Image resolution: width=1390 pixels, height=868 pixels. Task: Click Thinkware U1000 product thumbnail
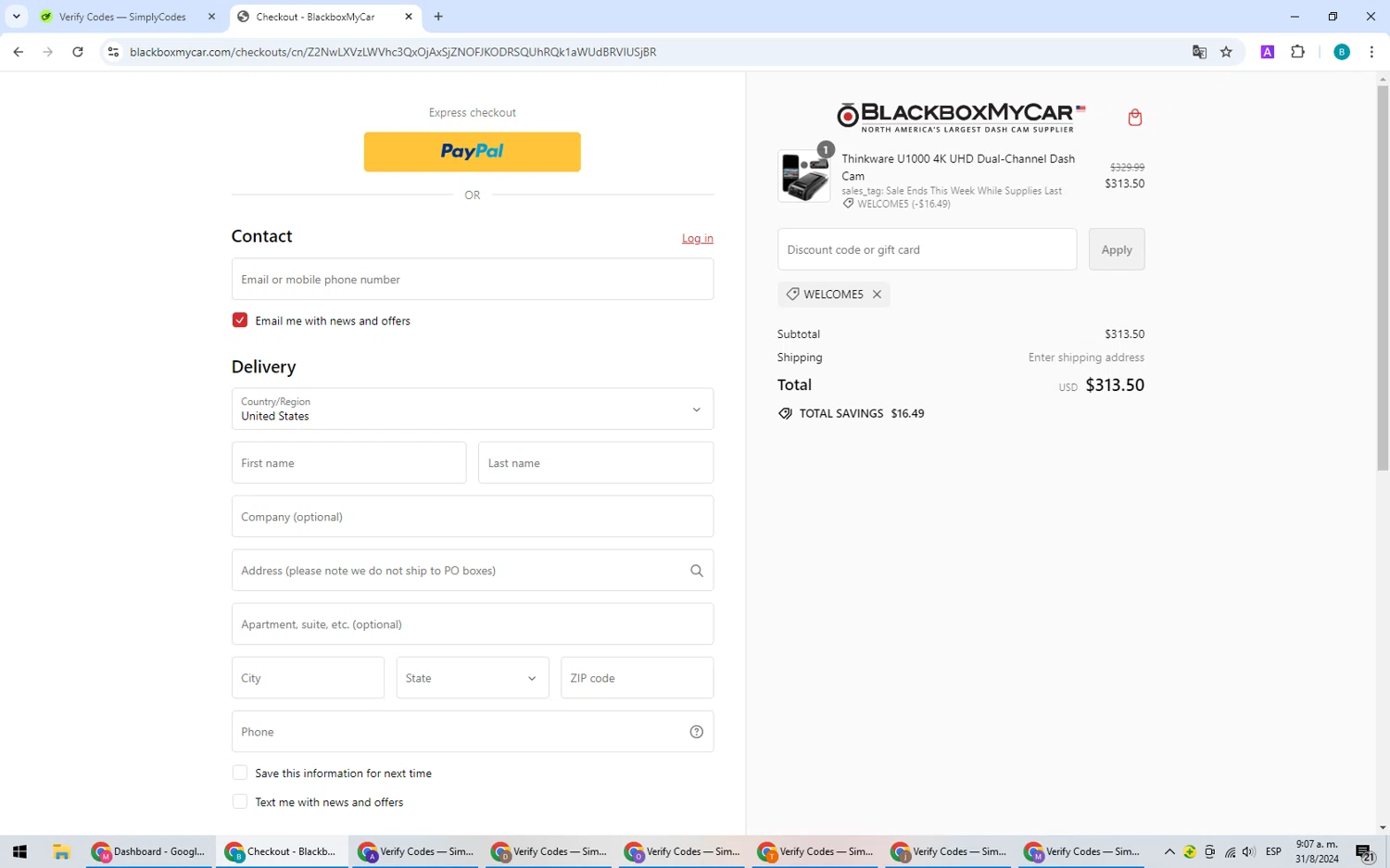803,176
